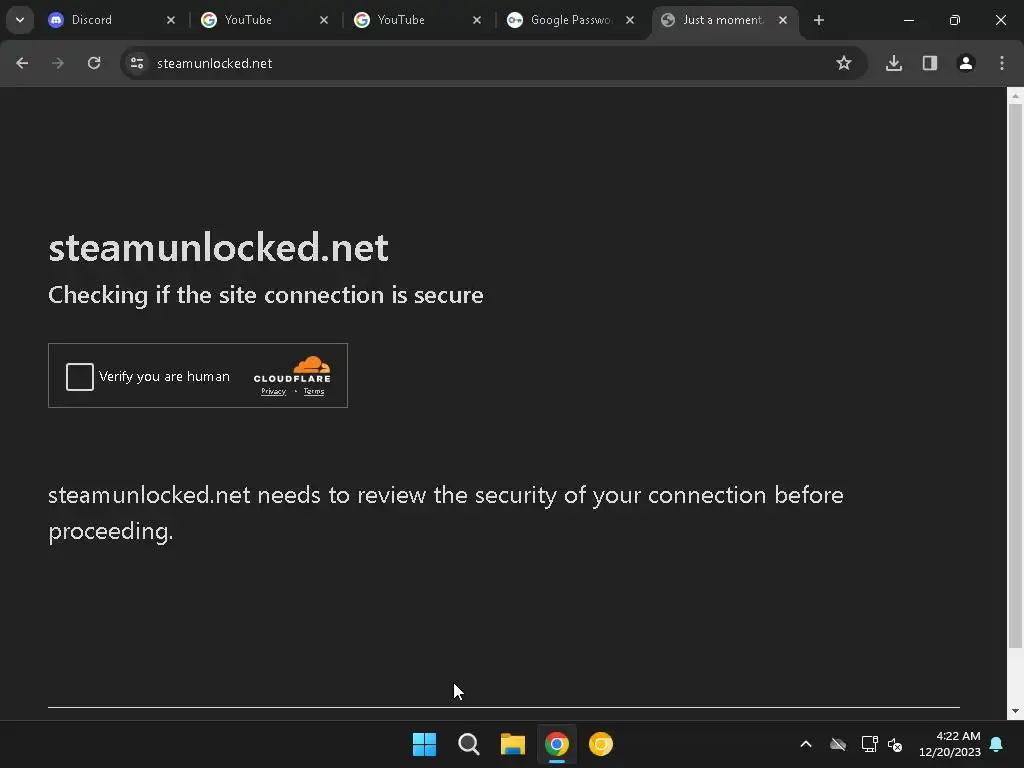This screenshot has height=768, width=1024.
Task: Reload the current page
Action: click(94, 63)
